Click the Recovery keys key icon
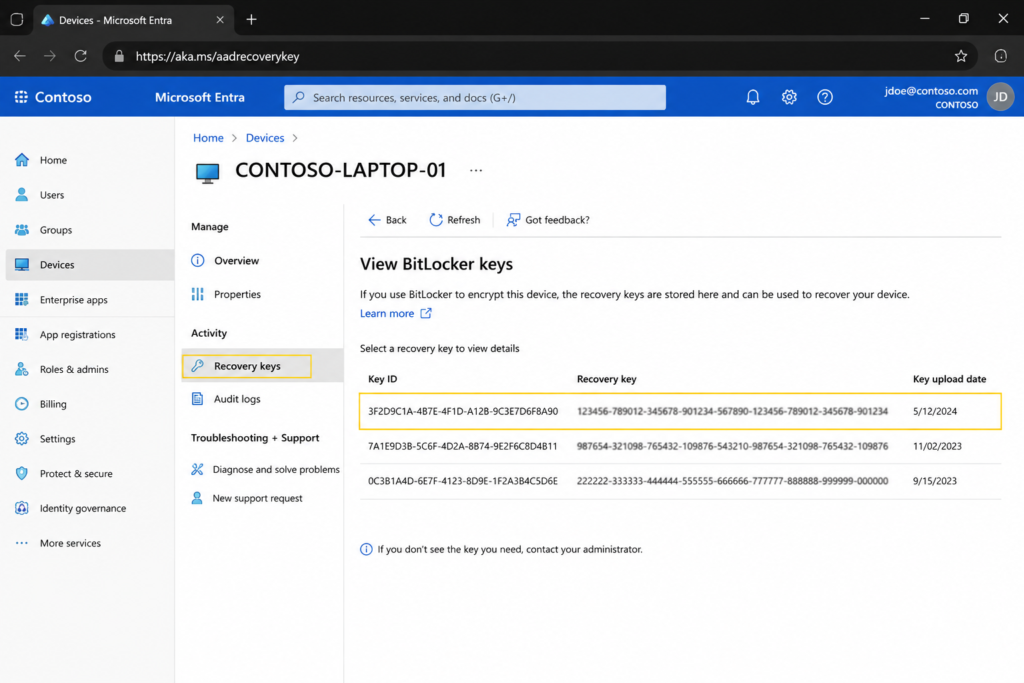The width and height of the screenshot is (1024, 683). [197, 366]
